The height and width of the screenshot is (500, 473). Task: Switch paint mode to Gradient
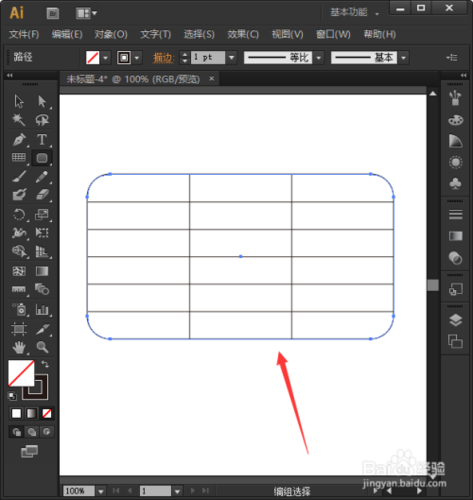click(x=32, y=414)
